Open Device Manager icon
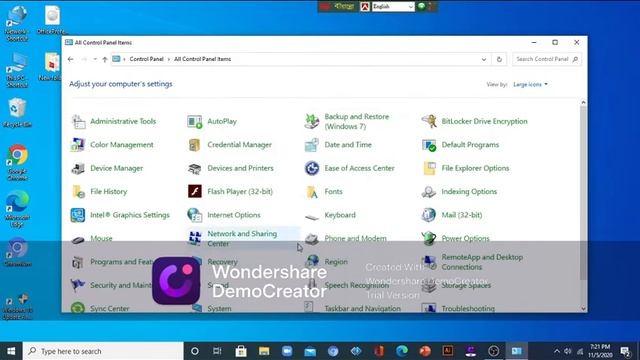 coord(78,168)
